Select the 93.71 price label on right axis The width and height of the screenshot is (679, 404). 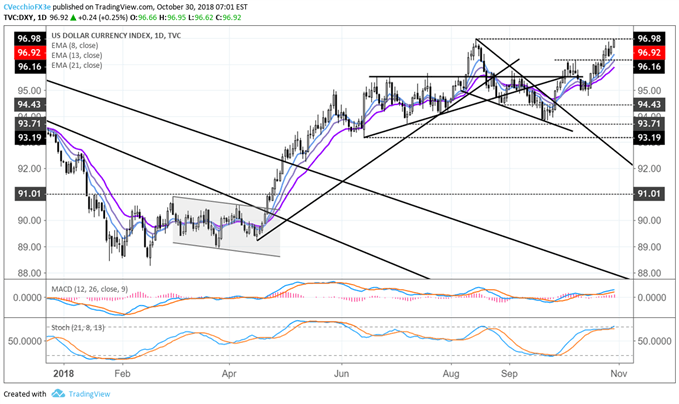[x=649, y=124]
